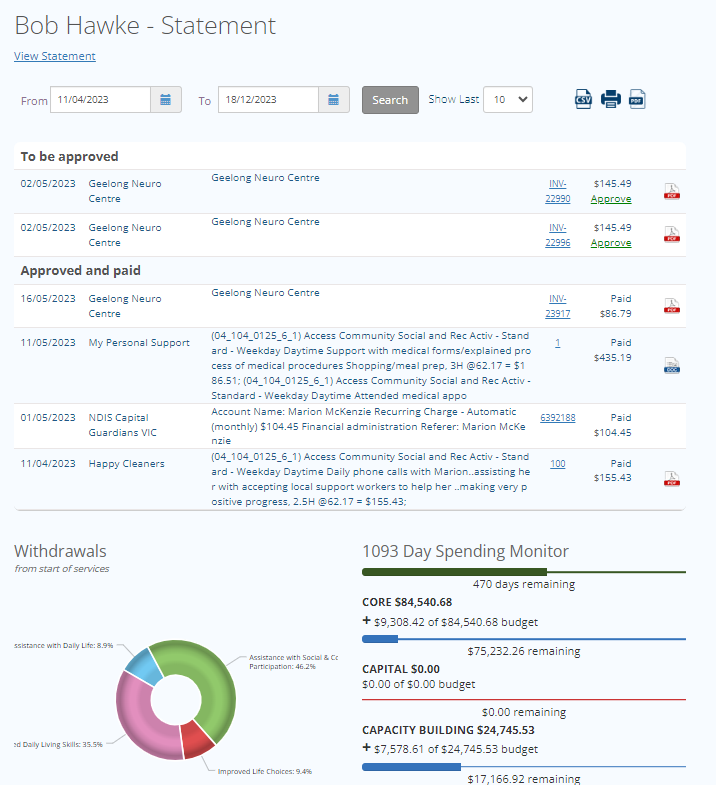The image size is (716, 785).
Task: Approve invoice INV-22996
Action: [x=610, y=242]
